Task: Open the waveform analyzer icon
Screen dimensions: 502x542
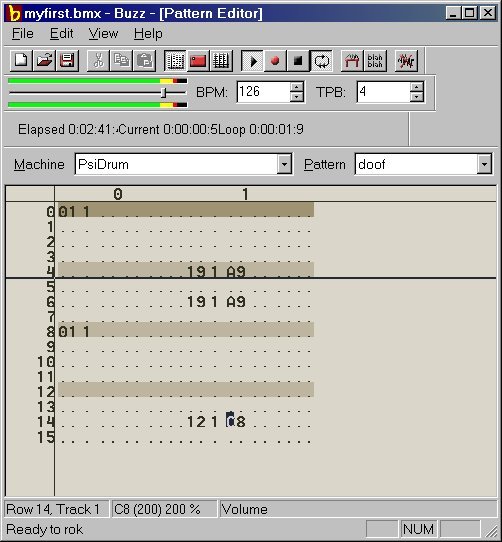Action: (406, 61)
